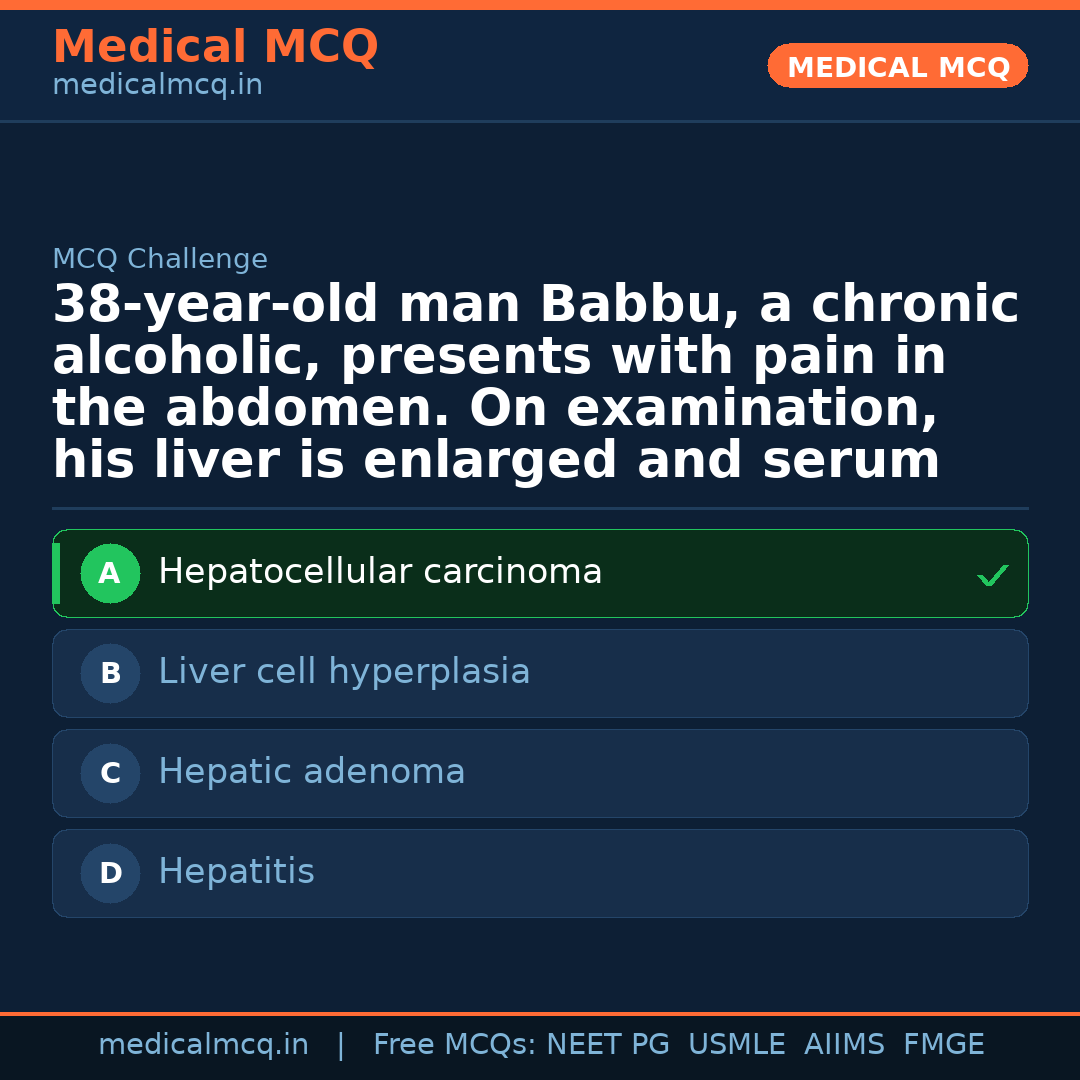
Task: Select Hepatitis as the answer
Action: pyautogui.click(x=236, y=872)
